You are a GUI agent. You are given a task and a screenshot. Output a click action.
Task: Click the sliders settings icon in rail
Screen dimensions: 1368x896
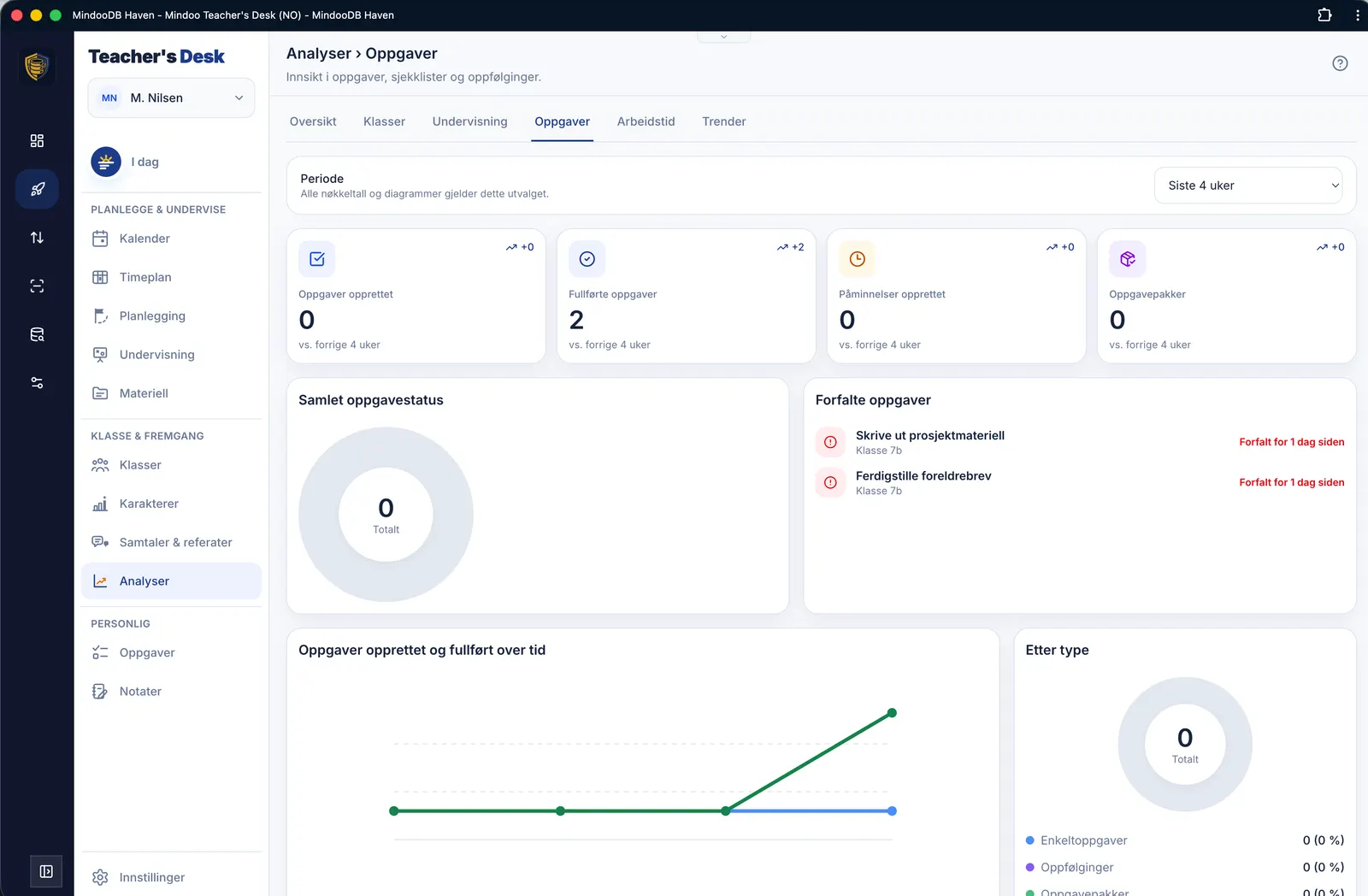[x=37, y=383]
